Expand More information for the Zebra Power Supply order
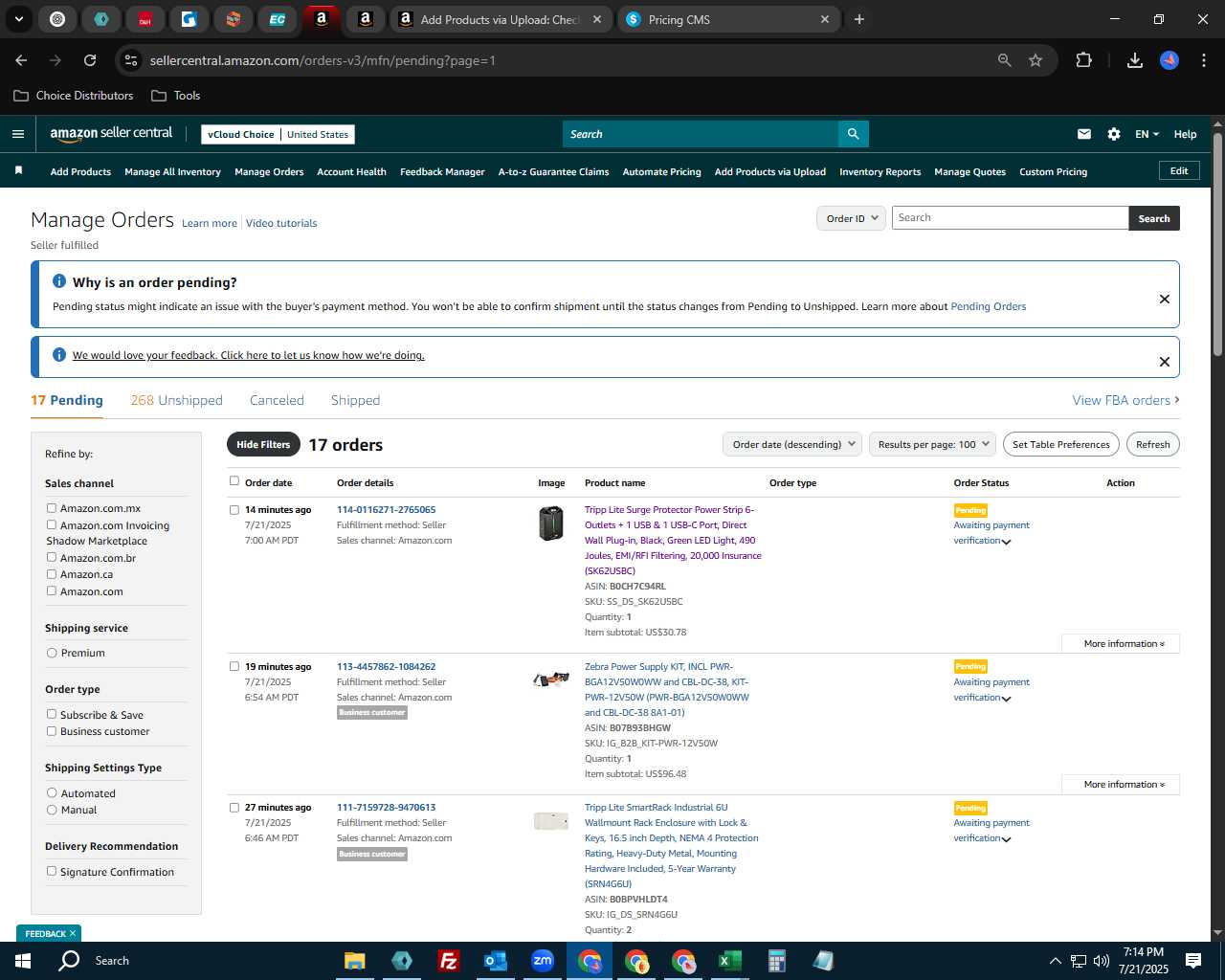Screen dimensions: 1225x980 coord(1121,784)
